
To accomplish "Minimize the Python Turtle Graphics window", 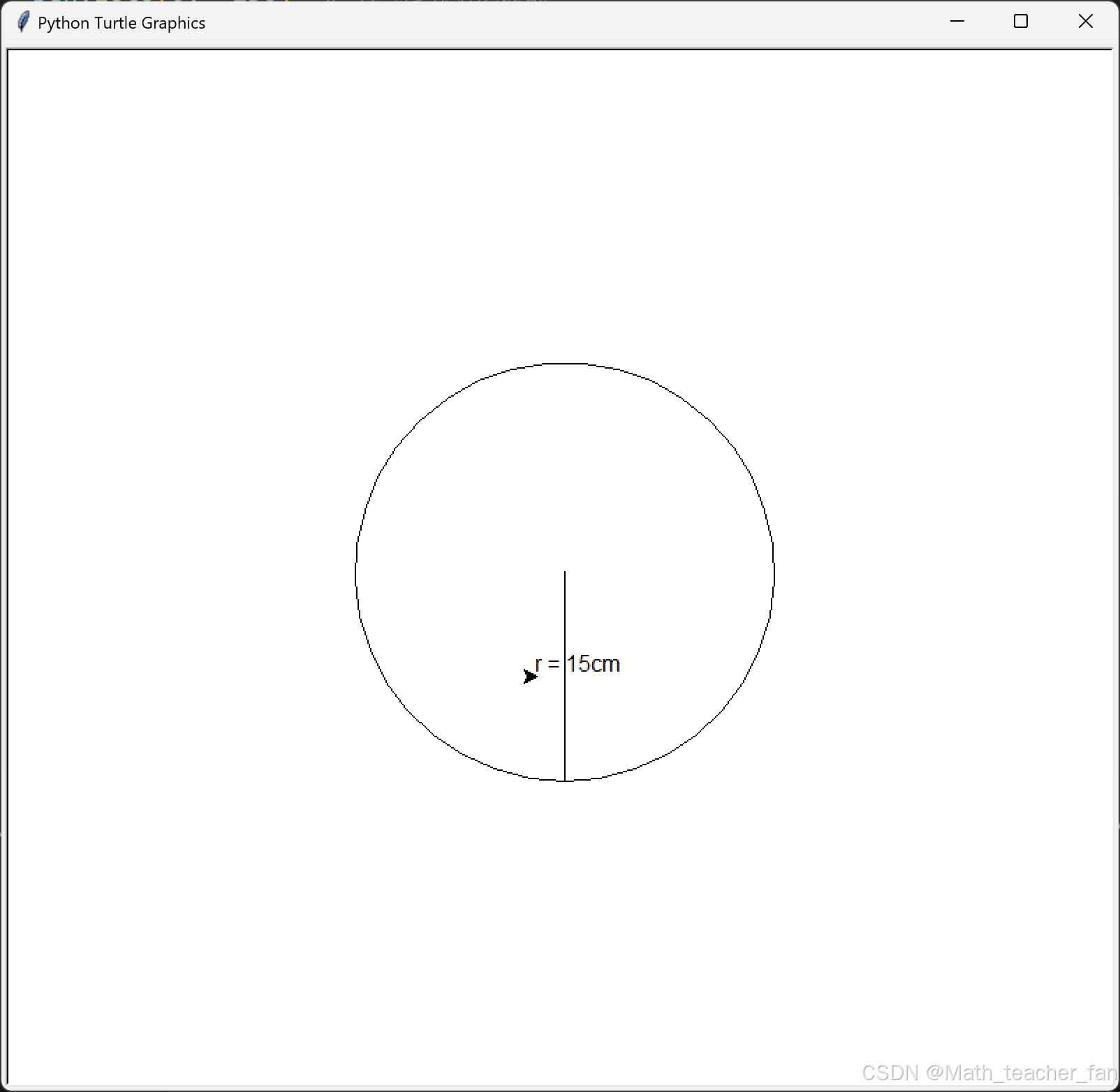I will 957,22.
